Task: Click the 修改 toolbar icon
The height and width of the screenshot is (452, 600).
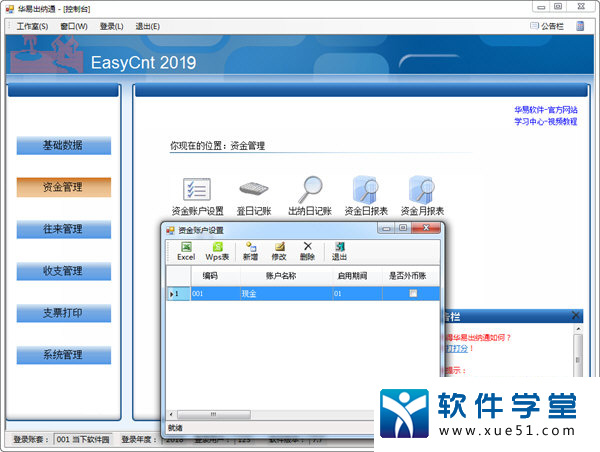Action: (279, 251)
